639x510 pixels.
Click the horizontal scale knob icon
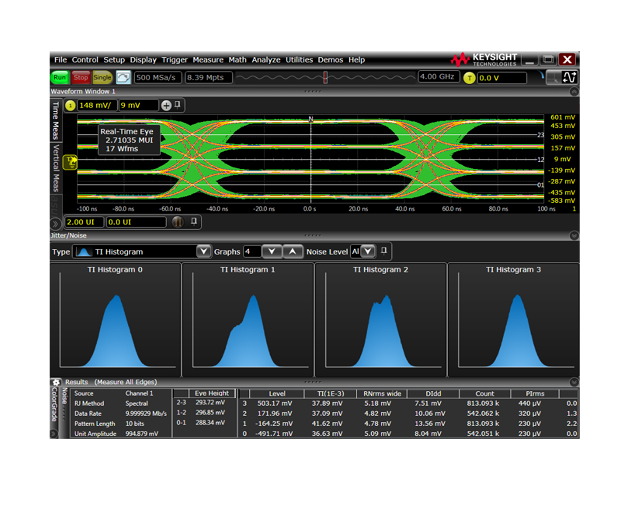tap(177, 222)
